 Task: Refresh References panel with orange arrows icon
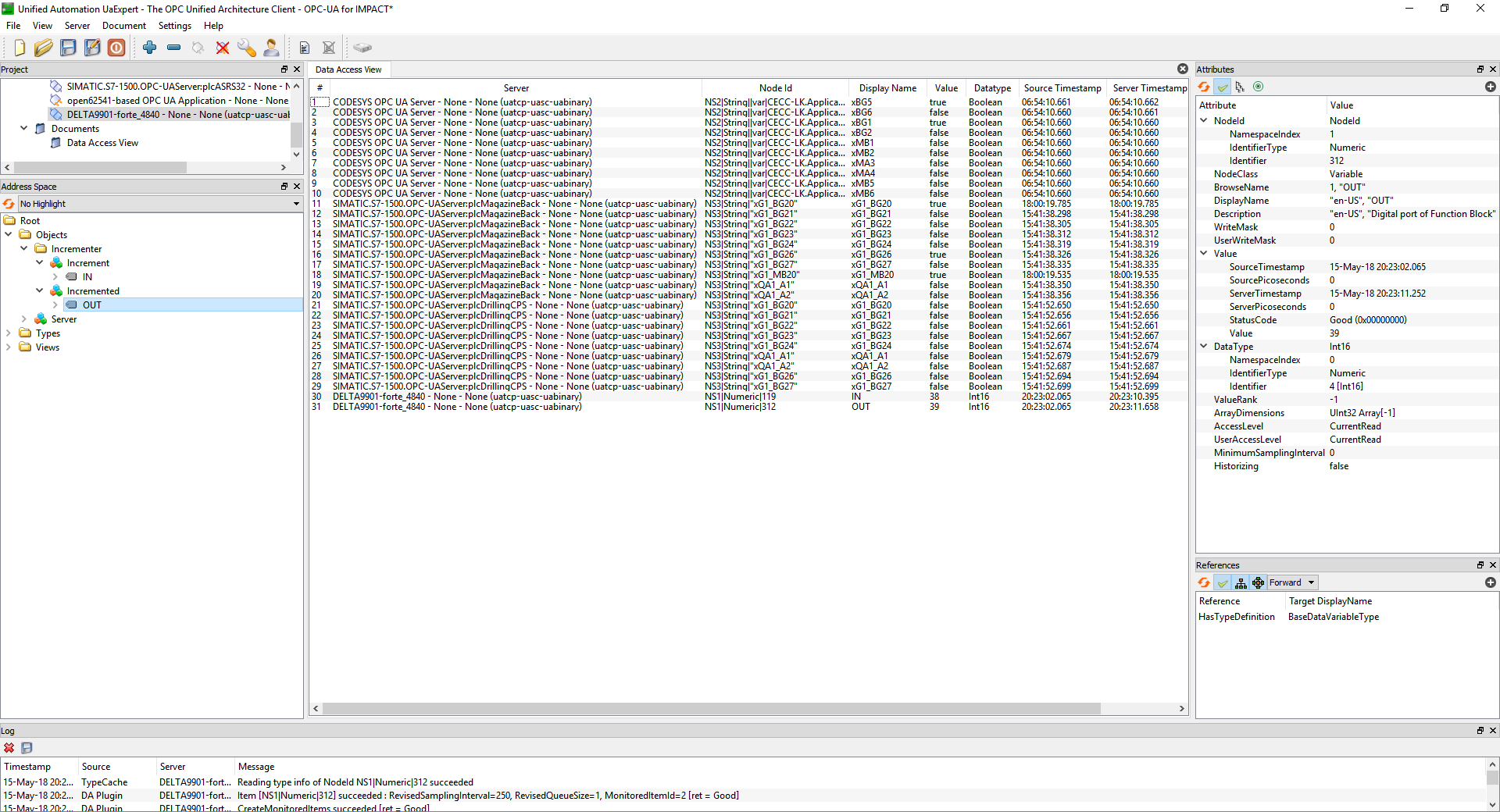pyautogui.click(x=1204, y=582)
